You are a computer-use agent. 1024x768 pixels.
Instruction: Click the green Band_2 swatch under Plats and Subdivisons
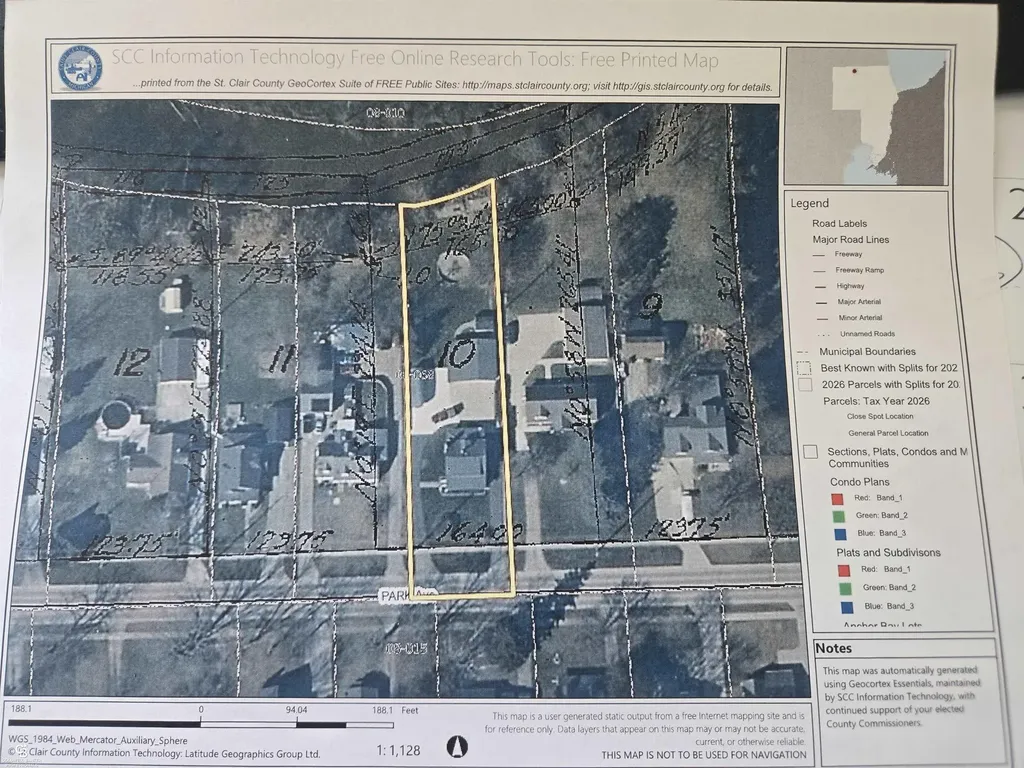click(846, 588)
